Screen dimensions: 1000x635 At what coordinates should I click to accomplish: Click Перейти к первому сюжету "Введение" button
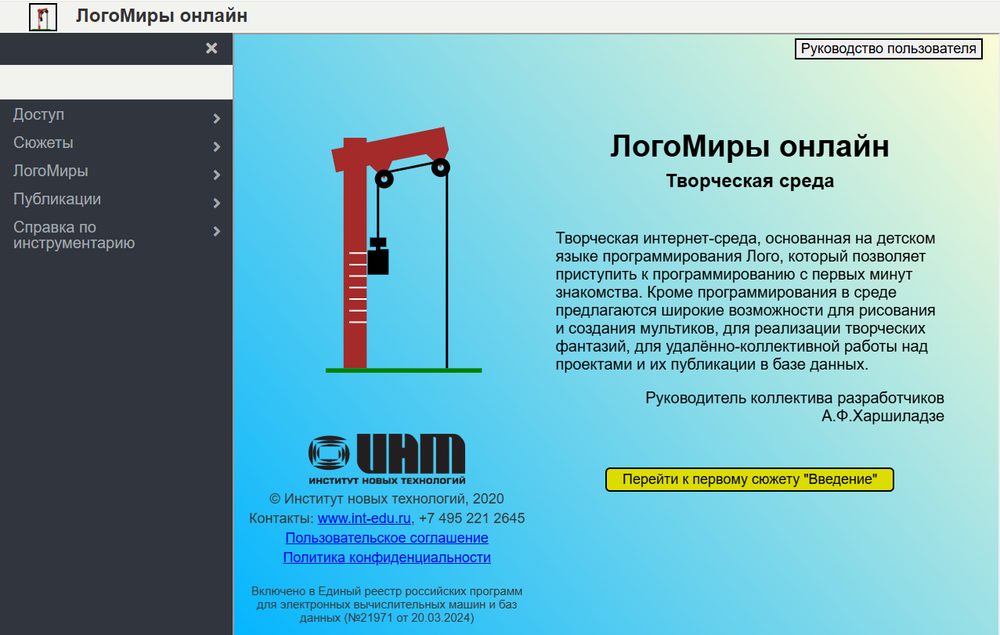749,479
